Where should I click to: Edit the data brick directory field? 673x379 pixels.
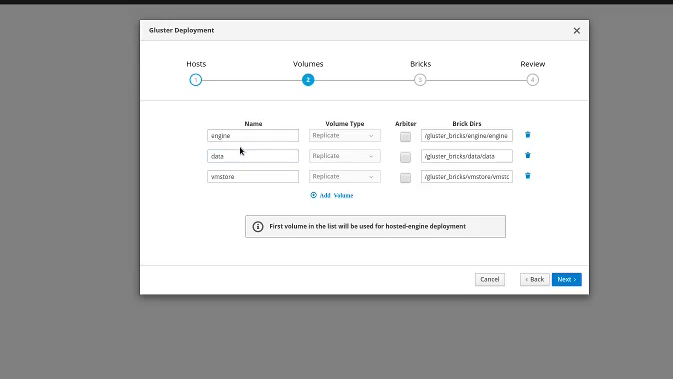[x=467, y=156]
